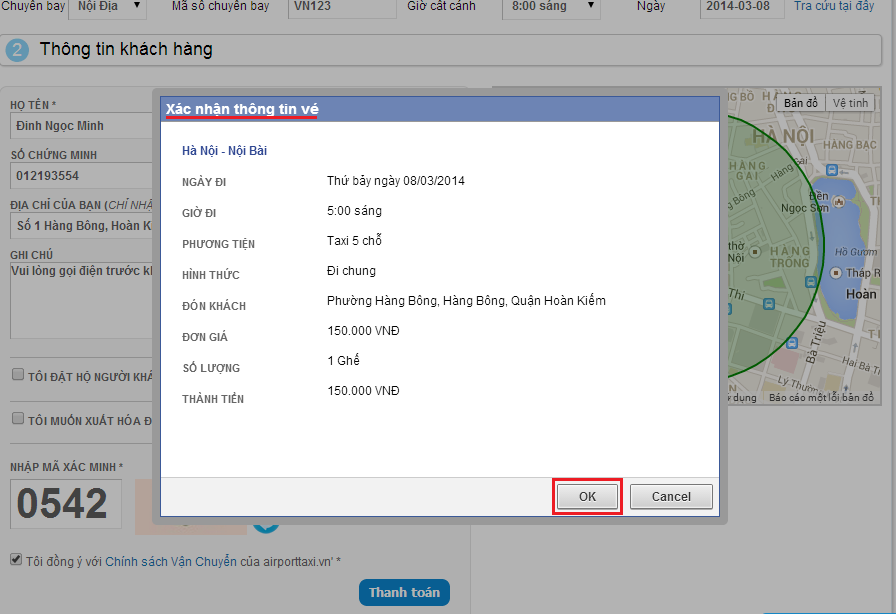Switch map to Bản đồ view

(x=800, y=103)
